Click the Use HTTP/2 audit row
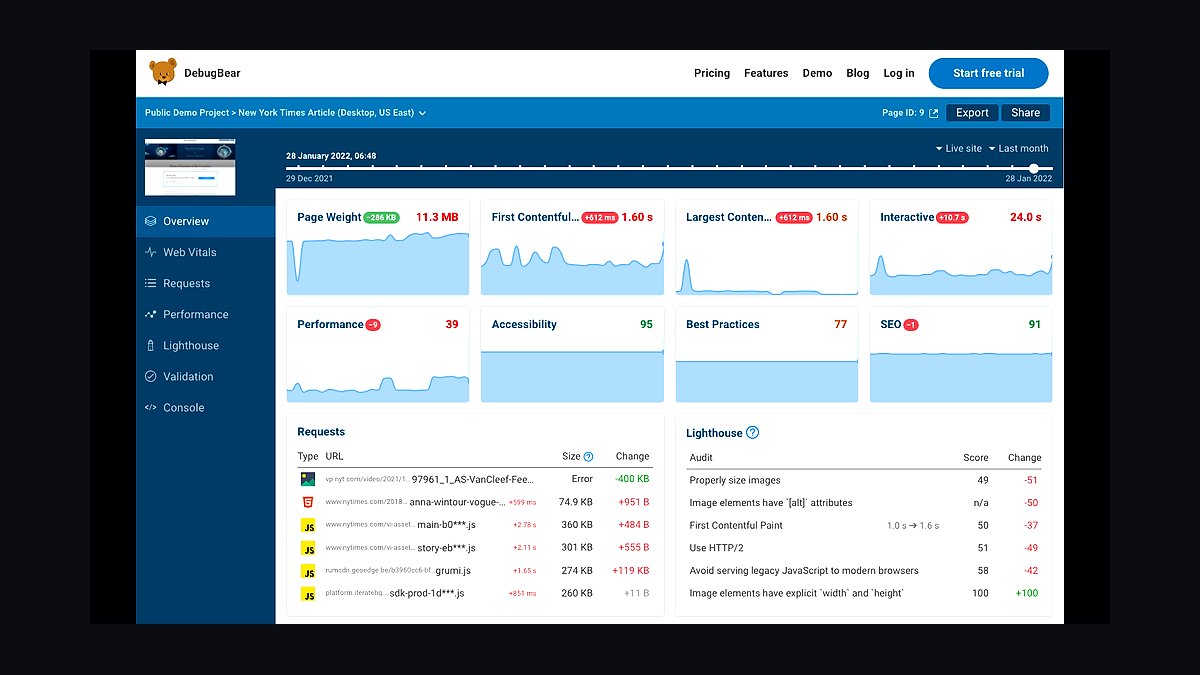This screenshot has height=675, width=1200. coord(864,548)
